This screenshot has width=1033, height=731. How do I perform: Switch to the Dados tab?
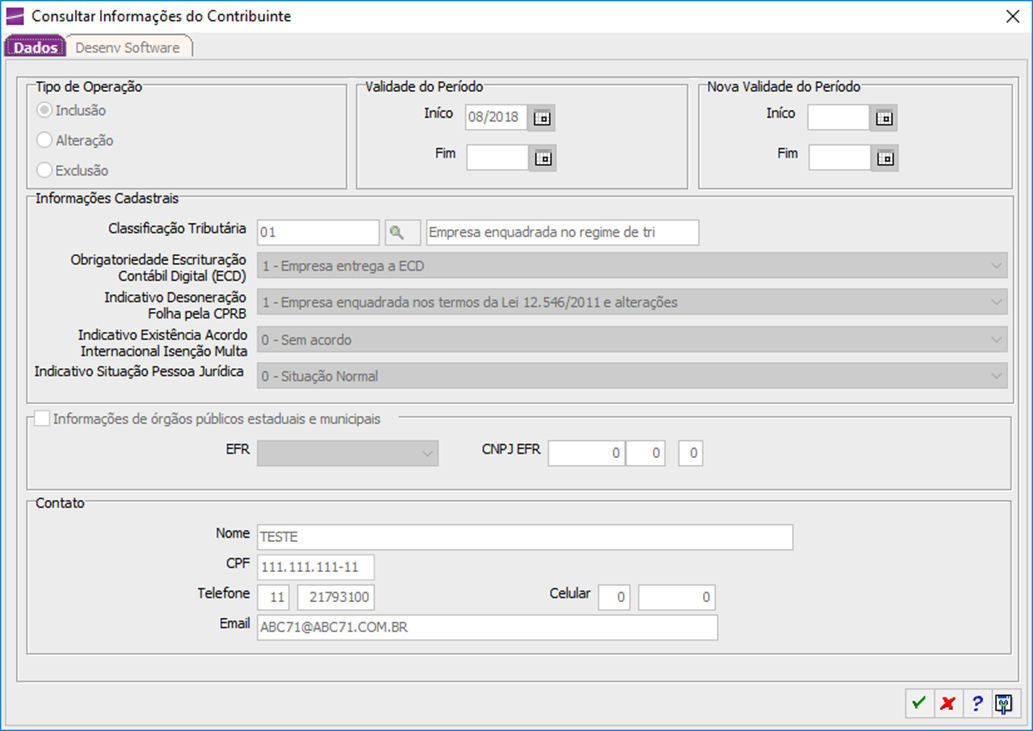(x=36, y=47)
